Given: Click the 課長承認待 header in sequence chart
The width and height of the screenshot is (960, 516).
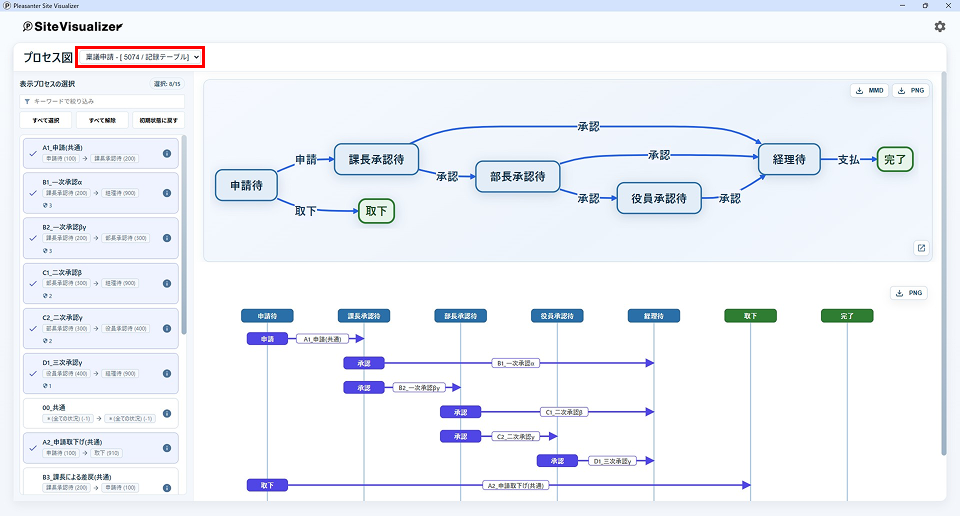Looking at the screenshot, I should tap(364, 316).
